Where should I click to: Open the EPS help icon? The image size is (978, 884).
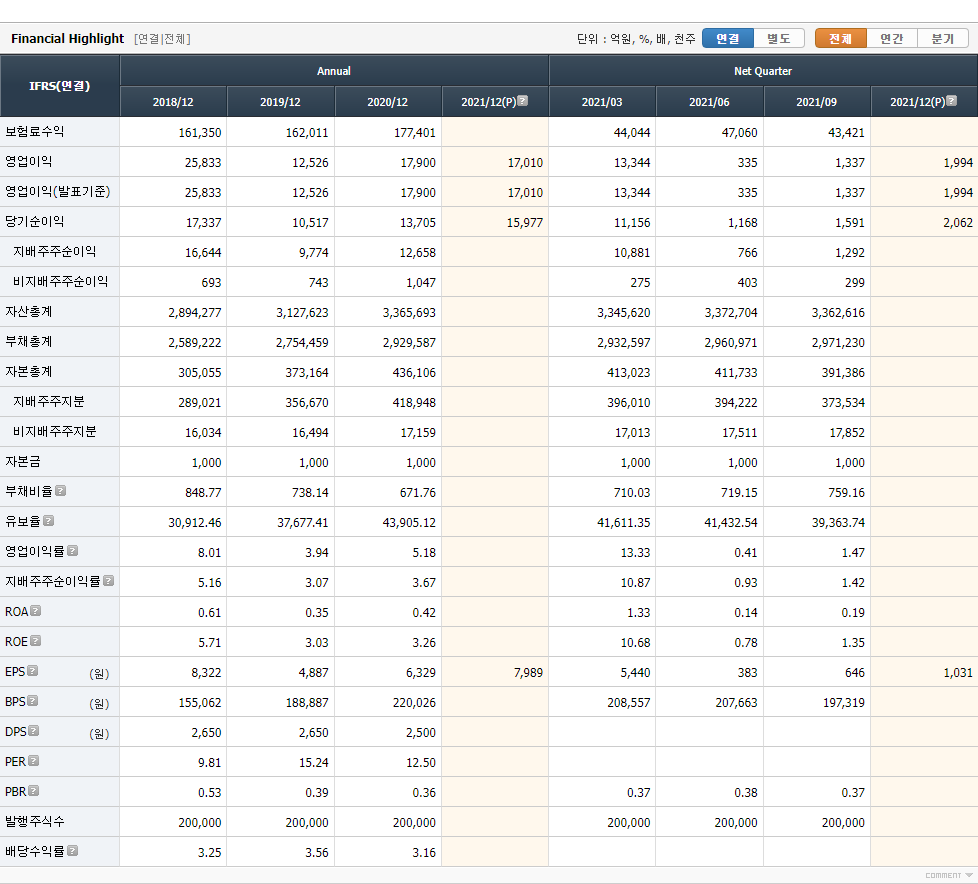point(33,671)
